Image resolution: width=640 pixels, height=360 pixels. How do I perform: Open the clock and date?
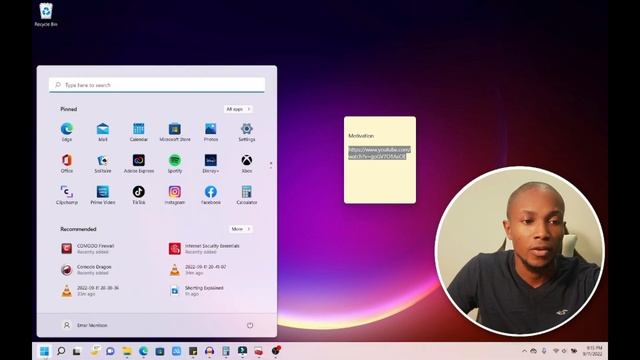point(593,351)
